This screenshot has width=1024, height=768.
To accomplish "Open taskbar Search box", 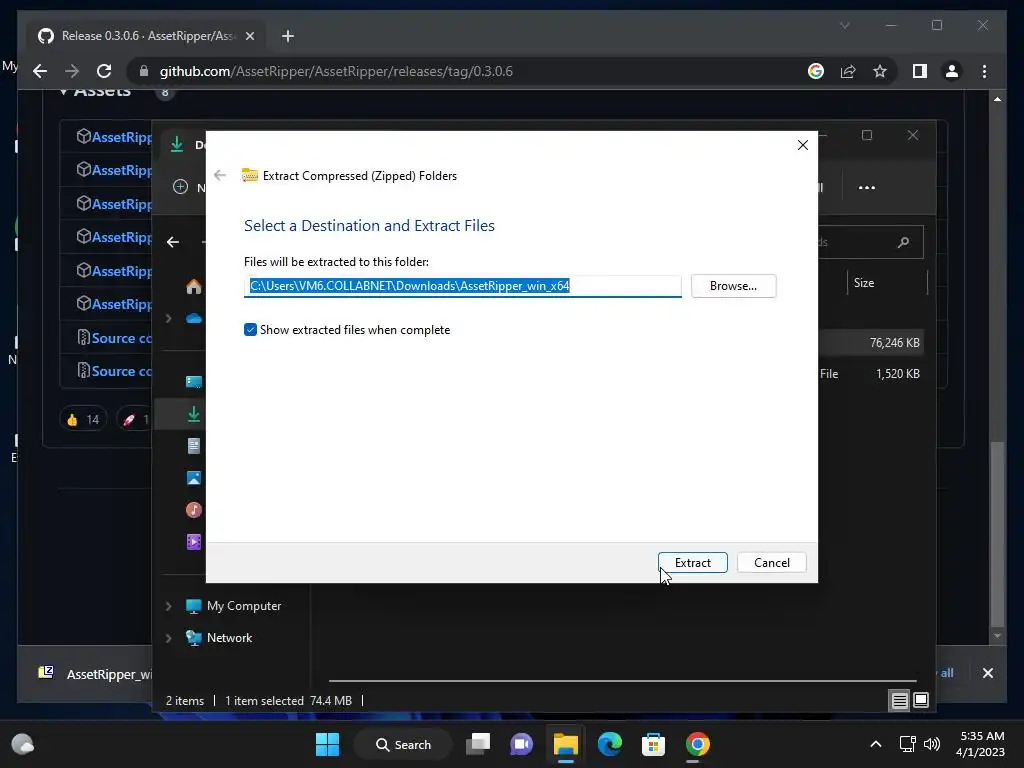I will point(403,744).
